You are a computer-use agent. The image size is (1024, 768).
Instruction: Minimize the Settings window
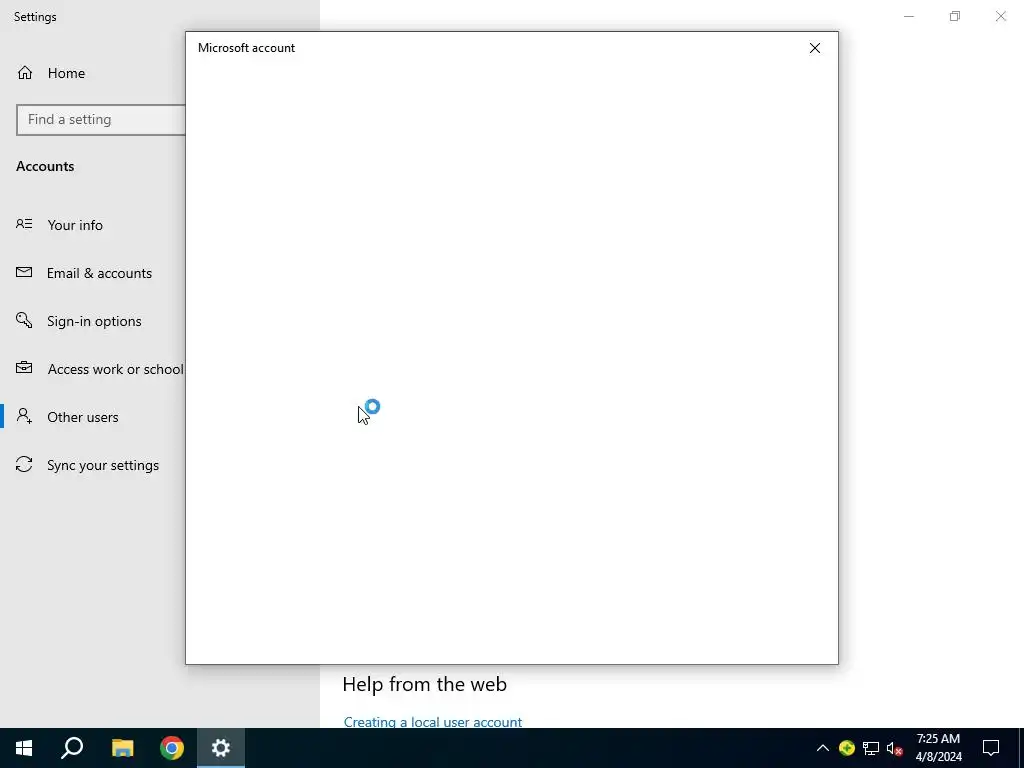tap(908, 16)
